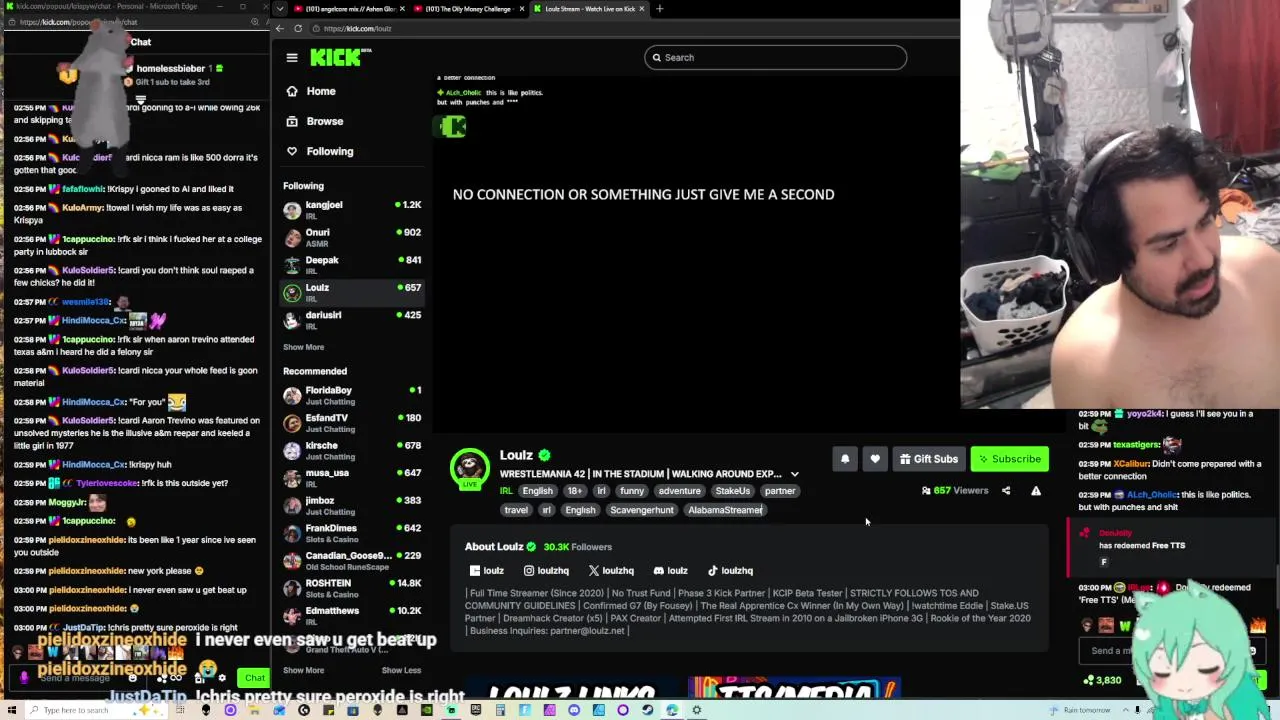
Task: Toggle the notification bell for Loulz
Action: (845, 459)
